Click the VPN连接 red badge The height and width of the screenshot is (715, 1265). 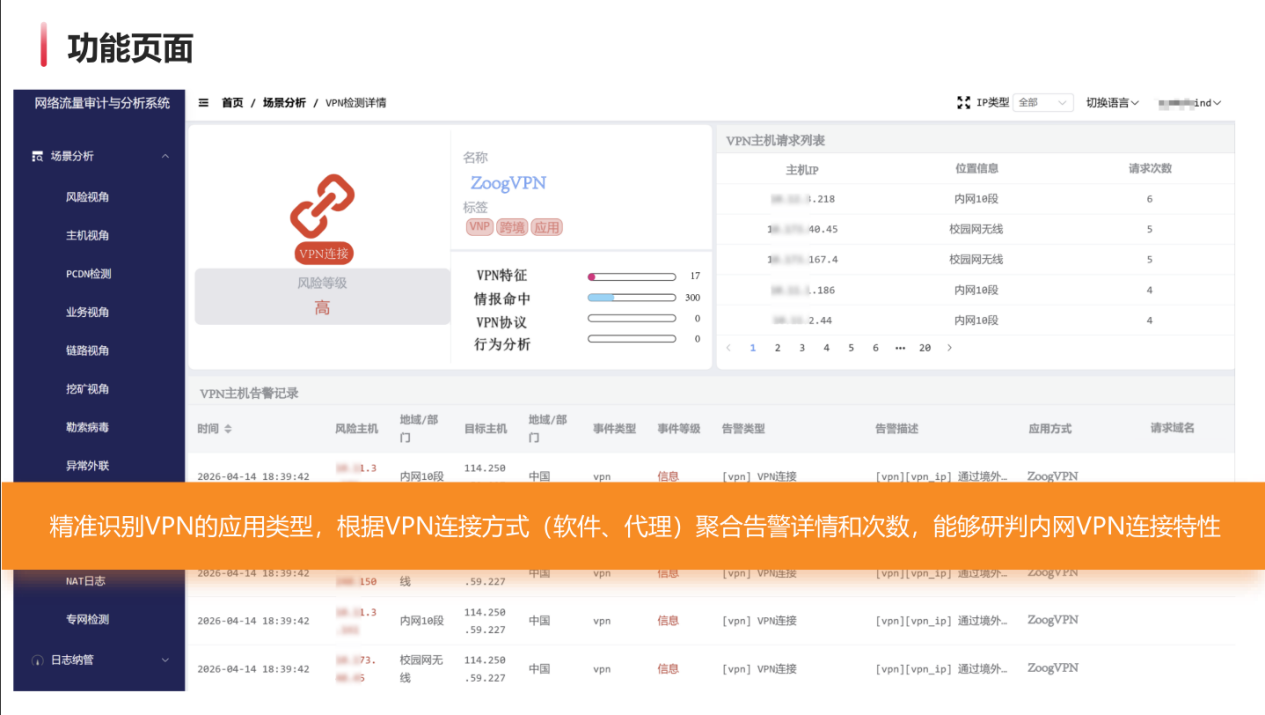tap(324, 254)
